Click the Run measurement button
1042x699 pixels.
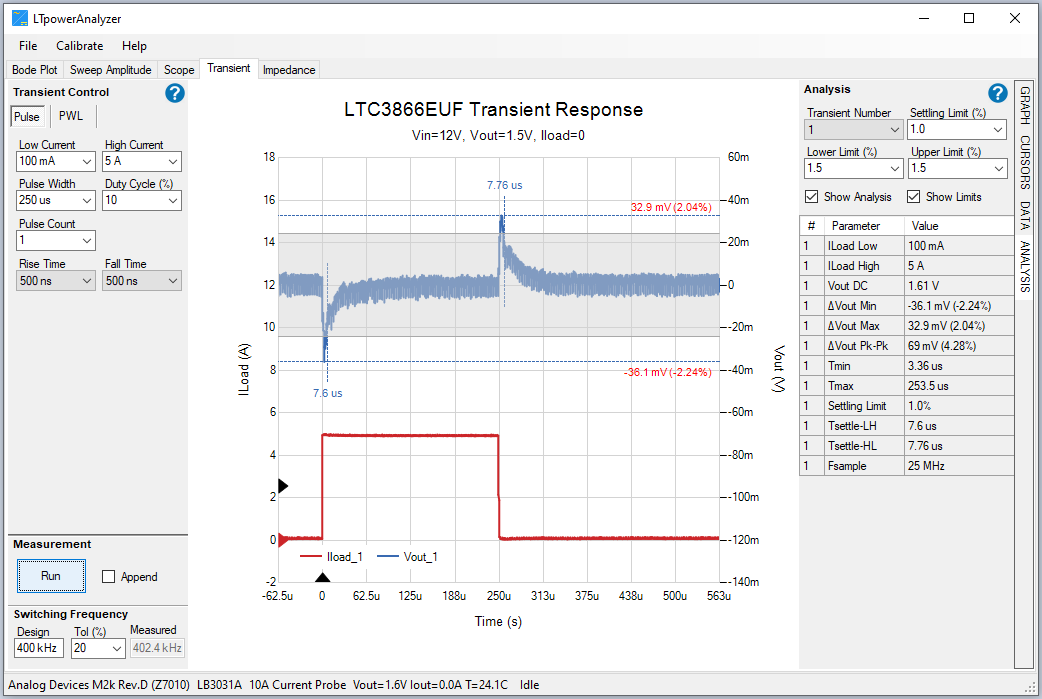pyautogui.click(x=51, y=576)
